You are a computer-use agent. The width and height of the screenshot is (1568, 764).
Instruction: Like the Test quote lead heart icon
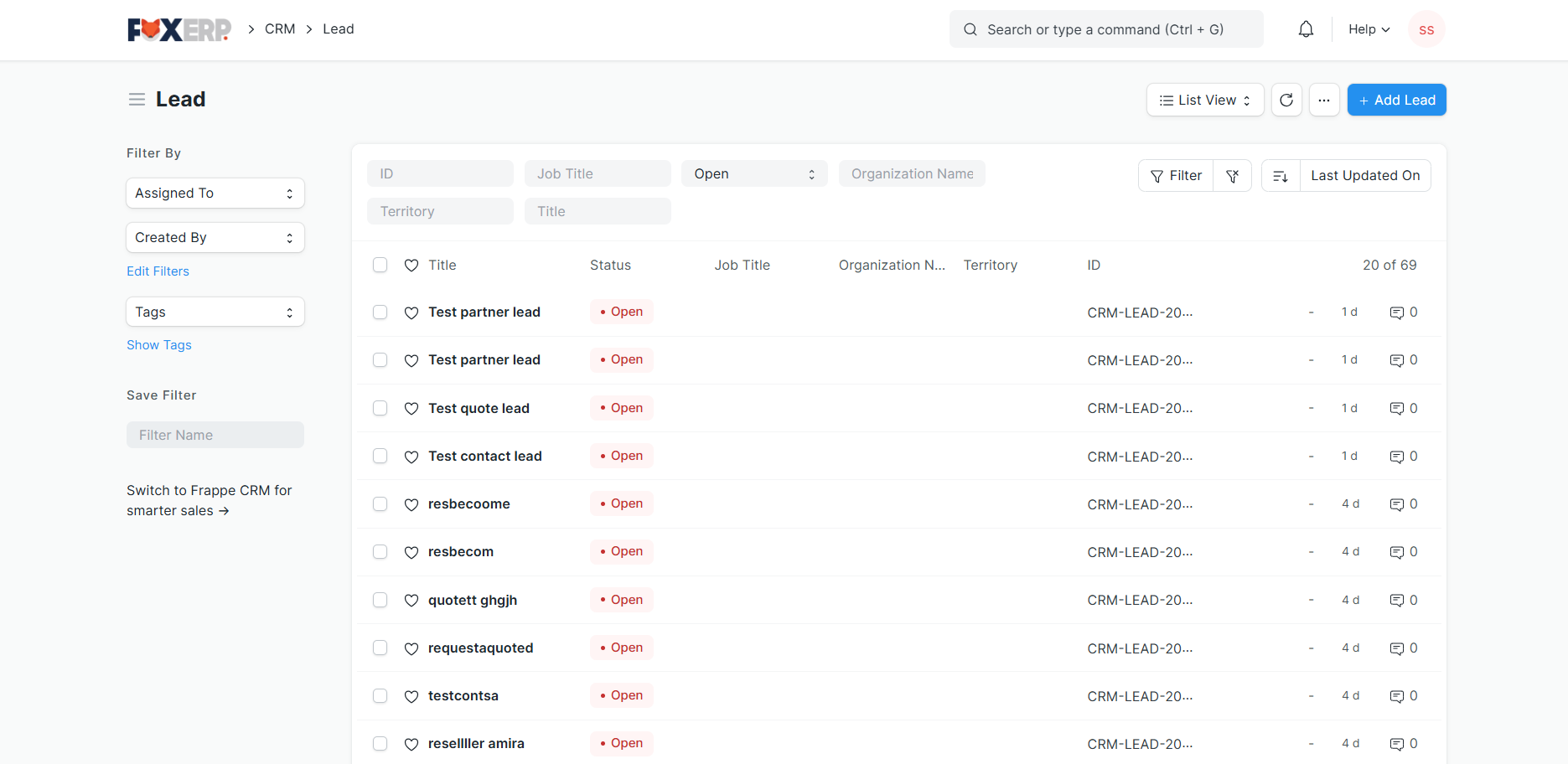tap(411, 408)
